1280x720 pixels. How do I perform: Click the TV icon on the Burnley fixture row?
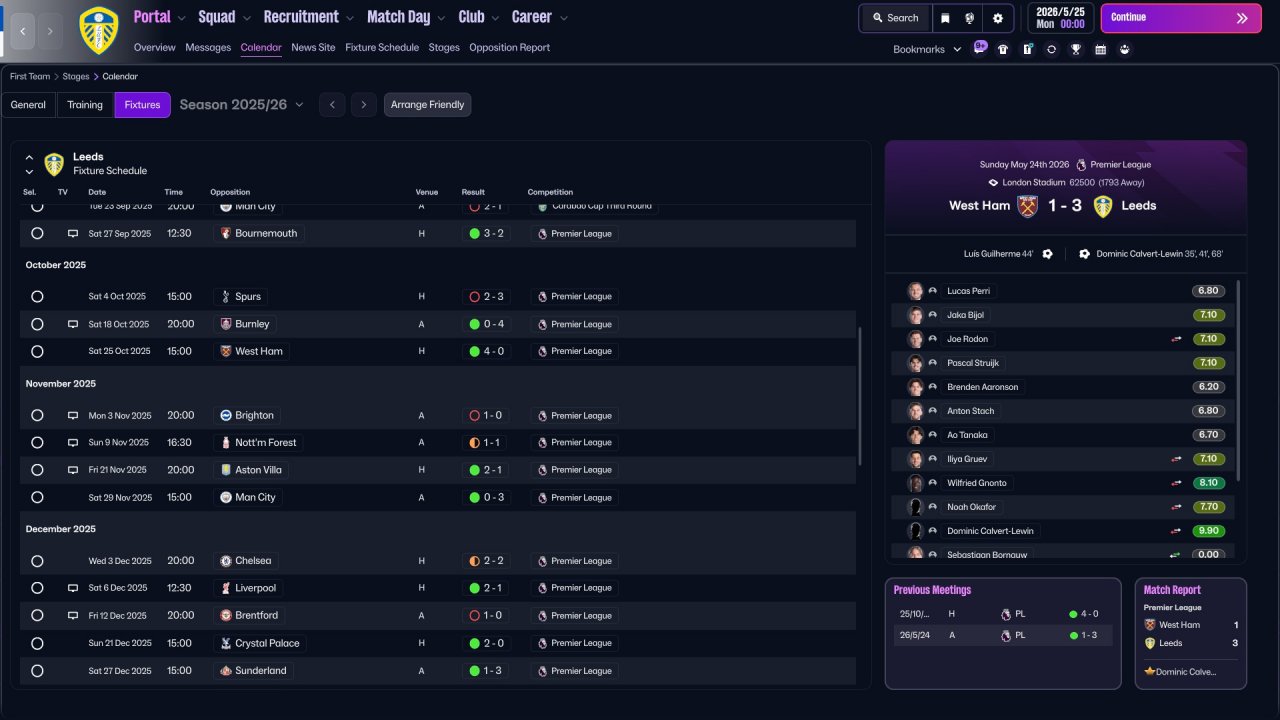pyautogui.click(x=72, y=324)
